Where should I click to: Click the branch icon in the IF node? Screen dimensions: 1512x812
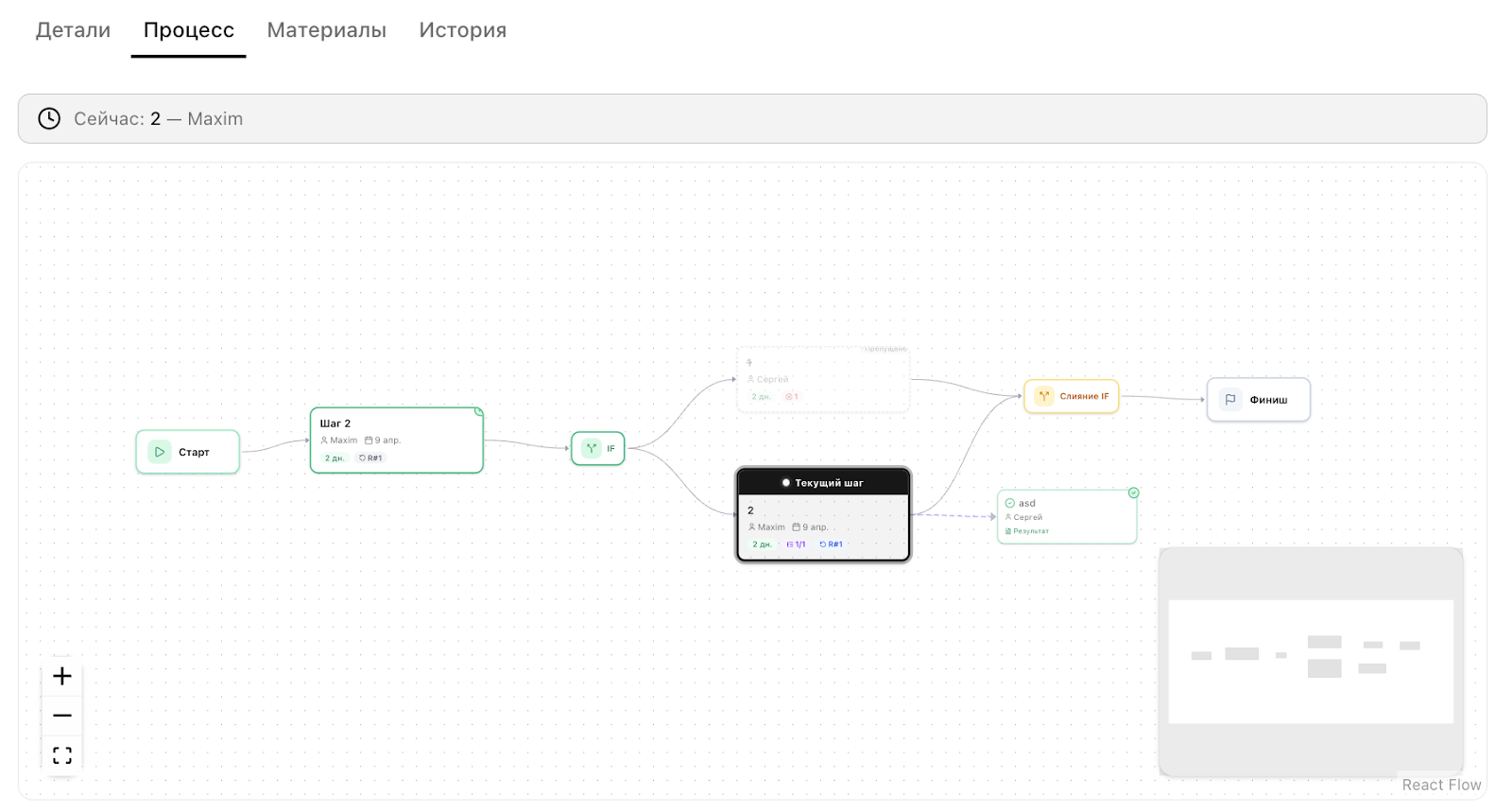(592, 448)
